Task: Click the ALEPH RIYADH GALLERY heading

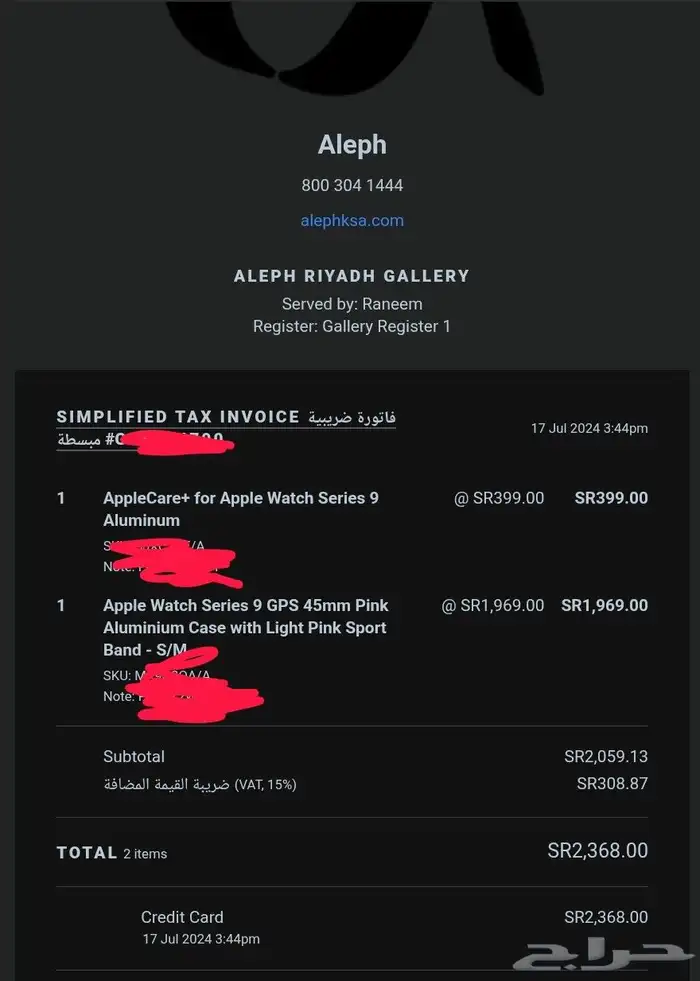Action: click(x=351, y=276)
